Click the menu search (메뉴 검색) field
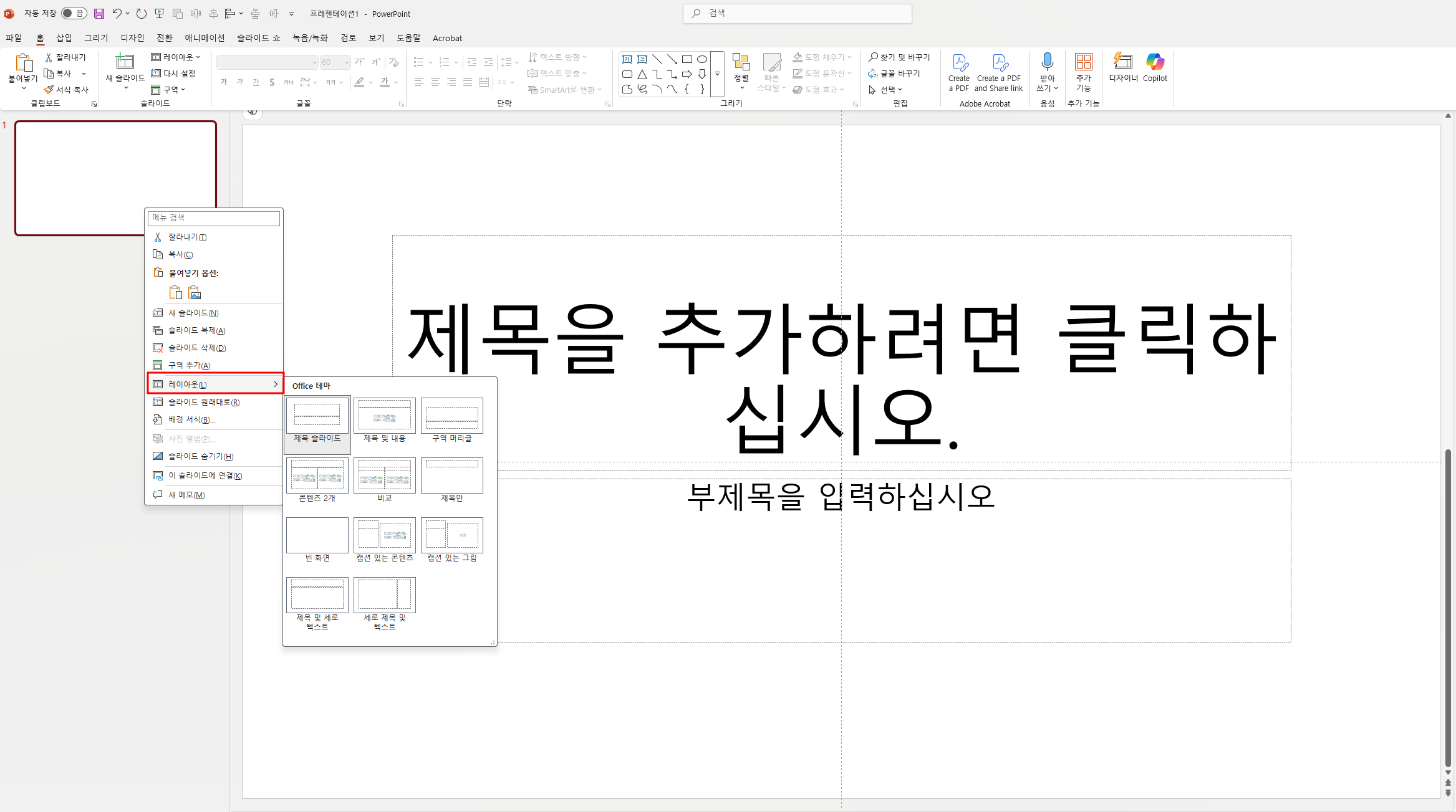The height and width of the screenshot is (812, 1456). coord(214,217)
